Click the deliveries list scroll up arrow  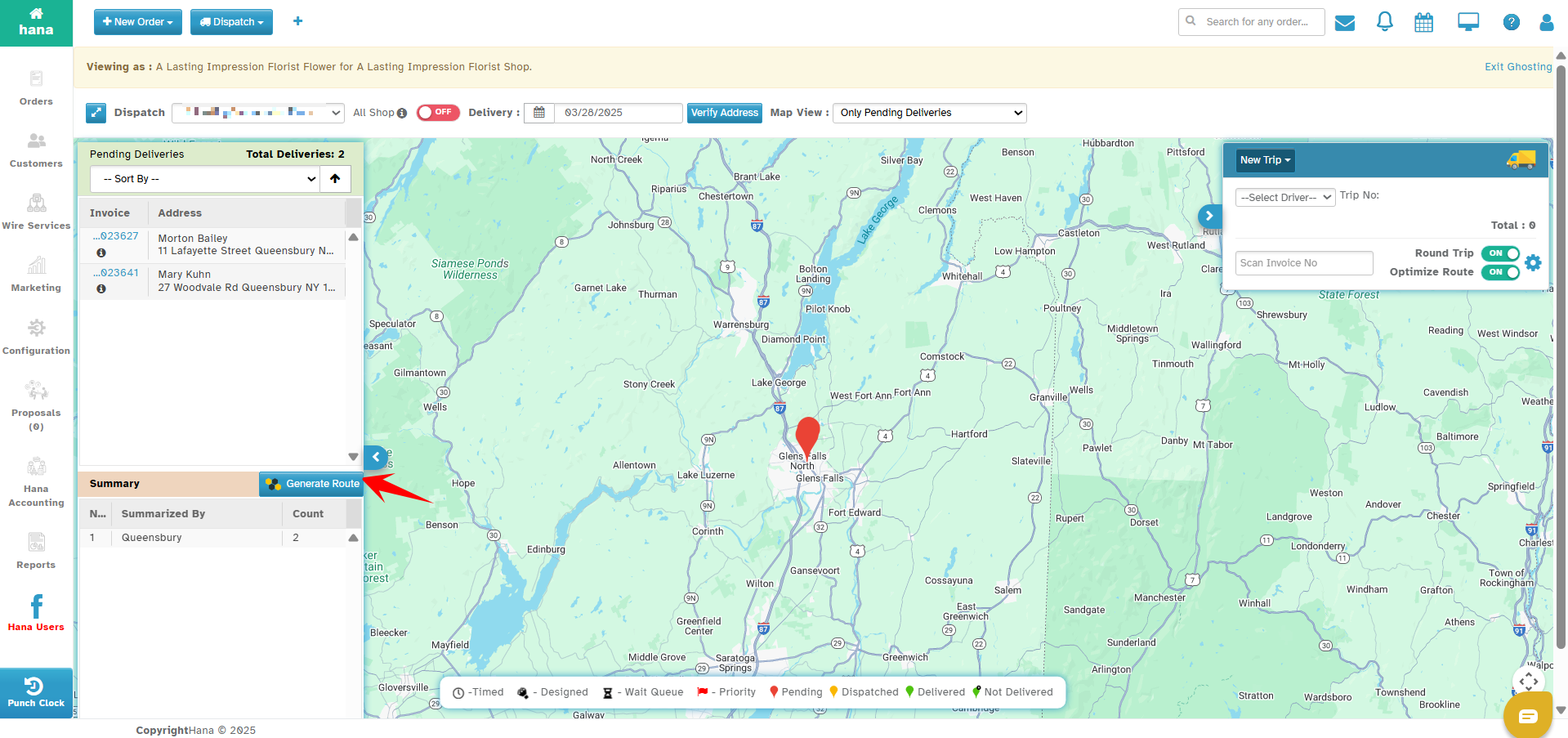pyautogui.click(x=353, y=237)
